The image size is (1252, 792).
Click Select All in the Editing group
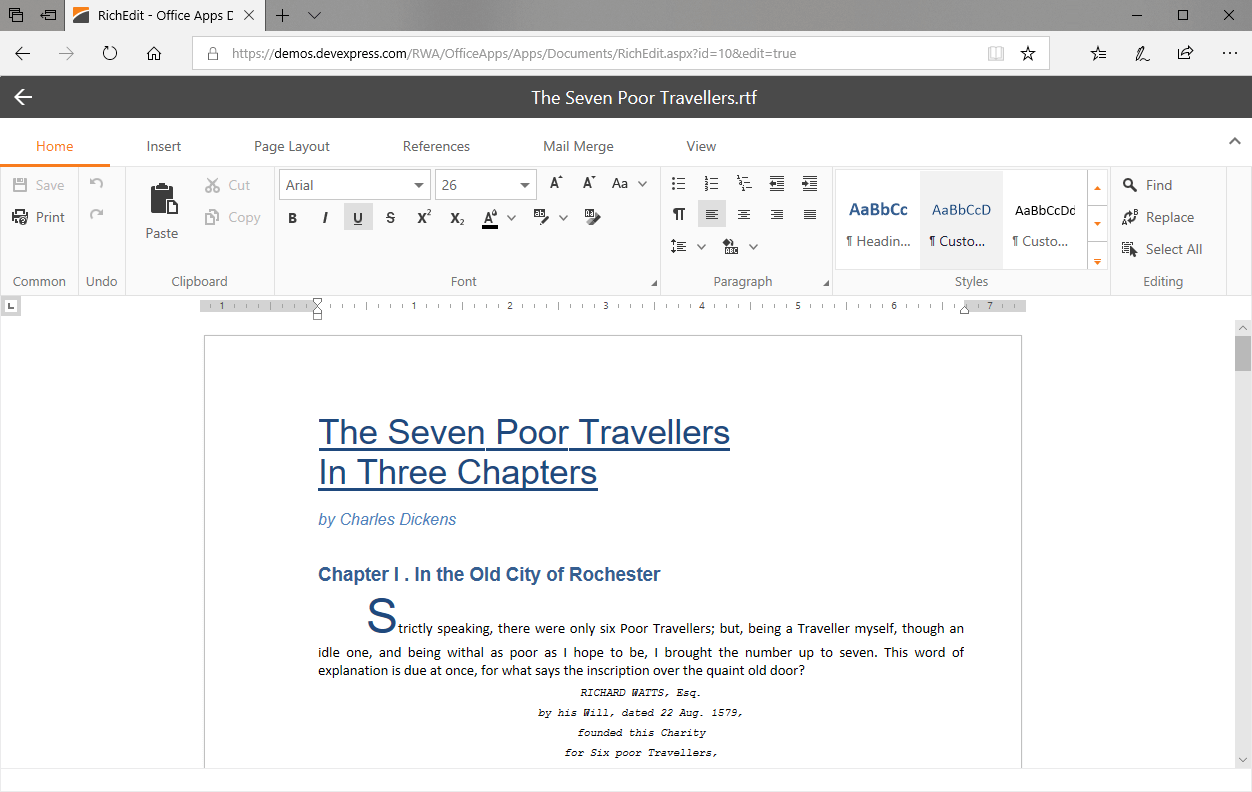(x=1164, y=249)
